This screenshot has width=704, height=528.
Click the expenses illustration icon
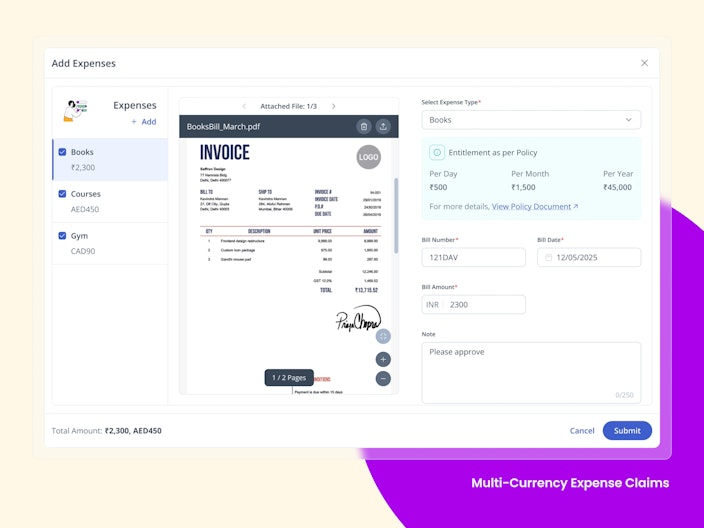[x=75, y=110]
